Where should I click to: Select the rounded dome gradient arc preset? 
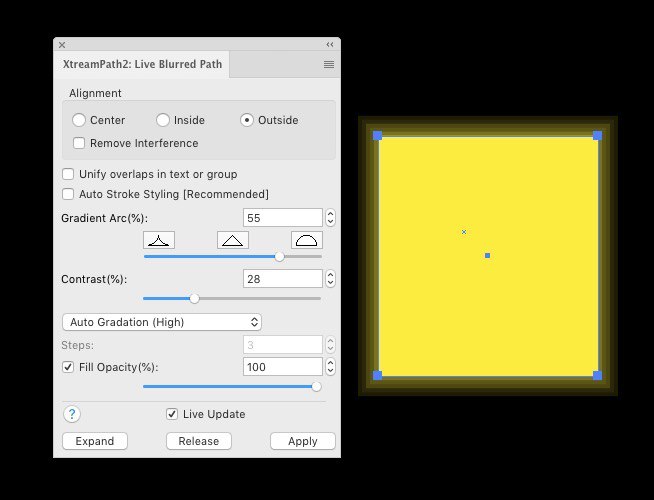tap(307, 240)
